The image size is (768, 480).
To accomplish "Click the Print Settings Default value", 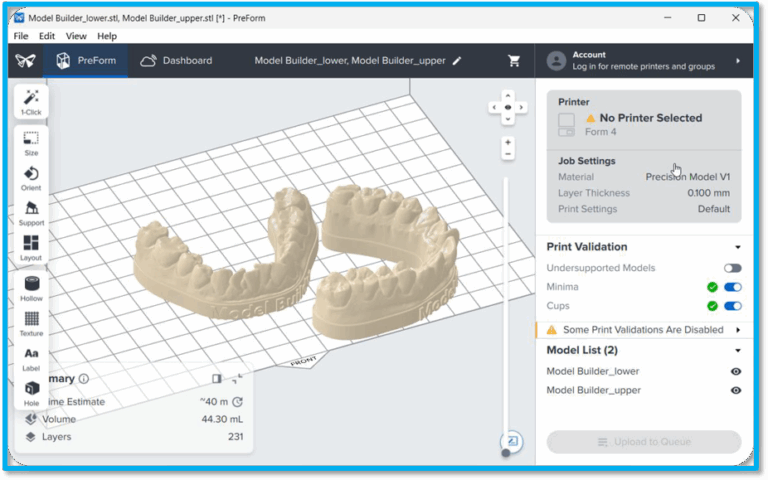I will [x=714, y=209].
